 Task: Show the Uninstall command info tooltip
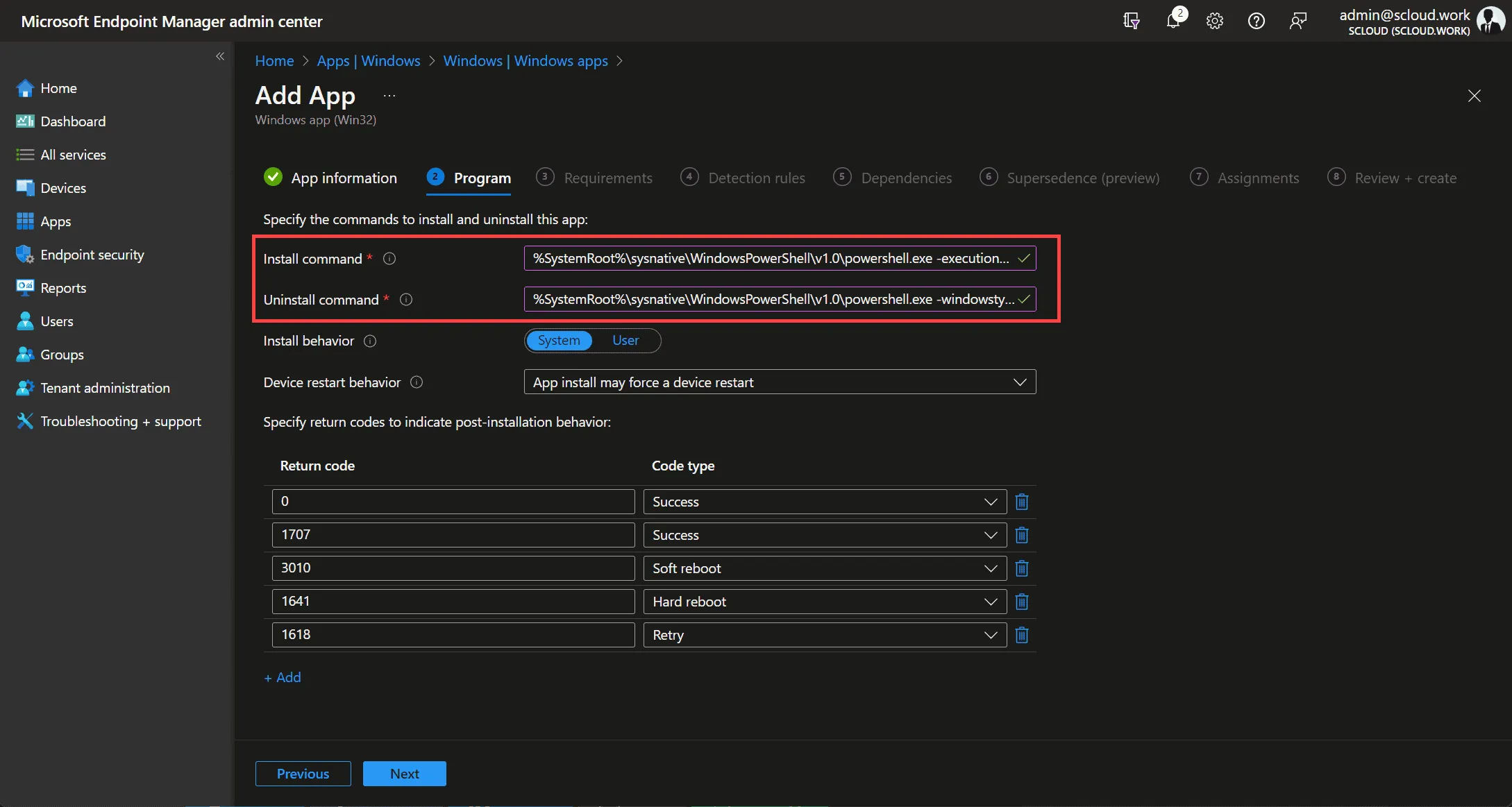pos(406,300)
